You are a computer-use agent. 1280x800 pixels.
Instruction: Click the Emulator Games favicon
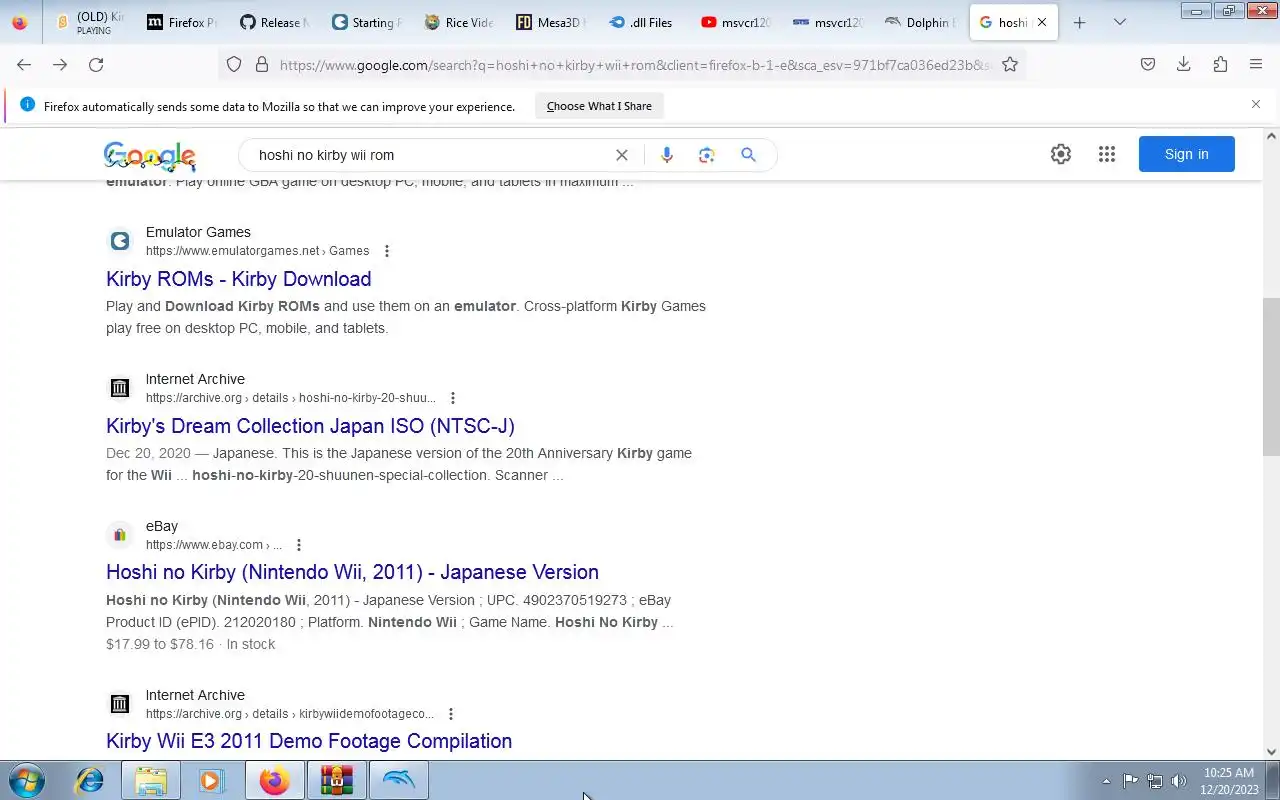coord(120,241)
